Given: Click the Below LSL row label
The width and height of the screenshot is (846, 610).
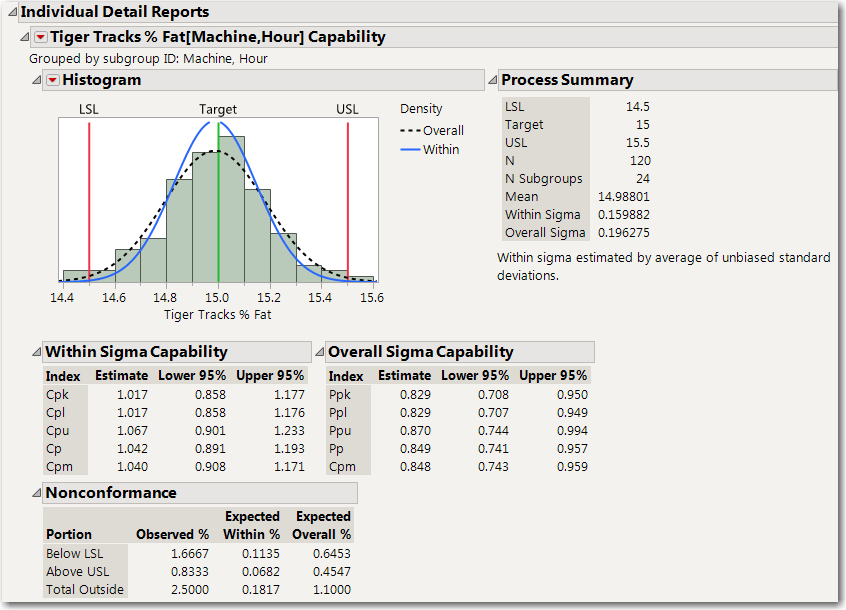Looking at the screenshot, I should click(74, 554).
